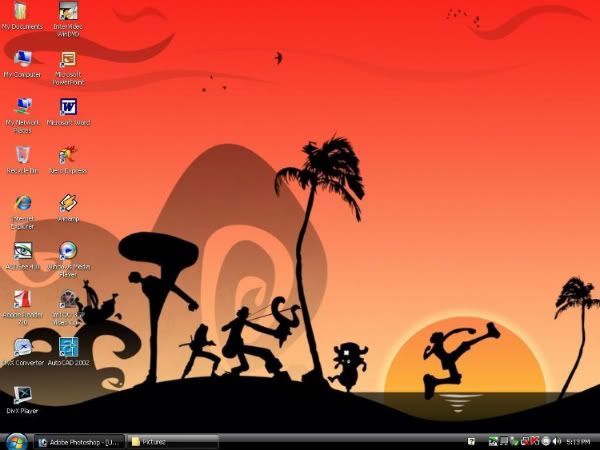Select the My Computer icon
This screenshot has width=600, height=450.
point(22,64)
